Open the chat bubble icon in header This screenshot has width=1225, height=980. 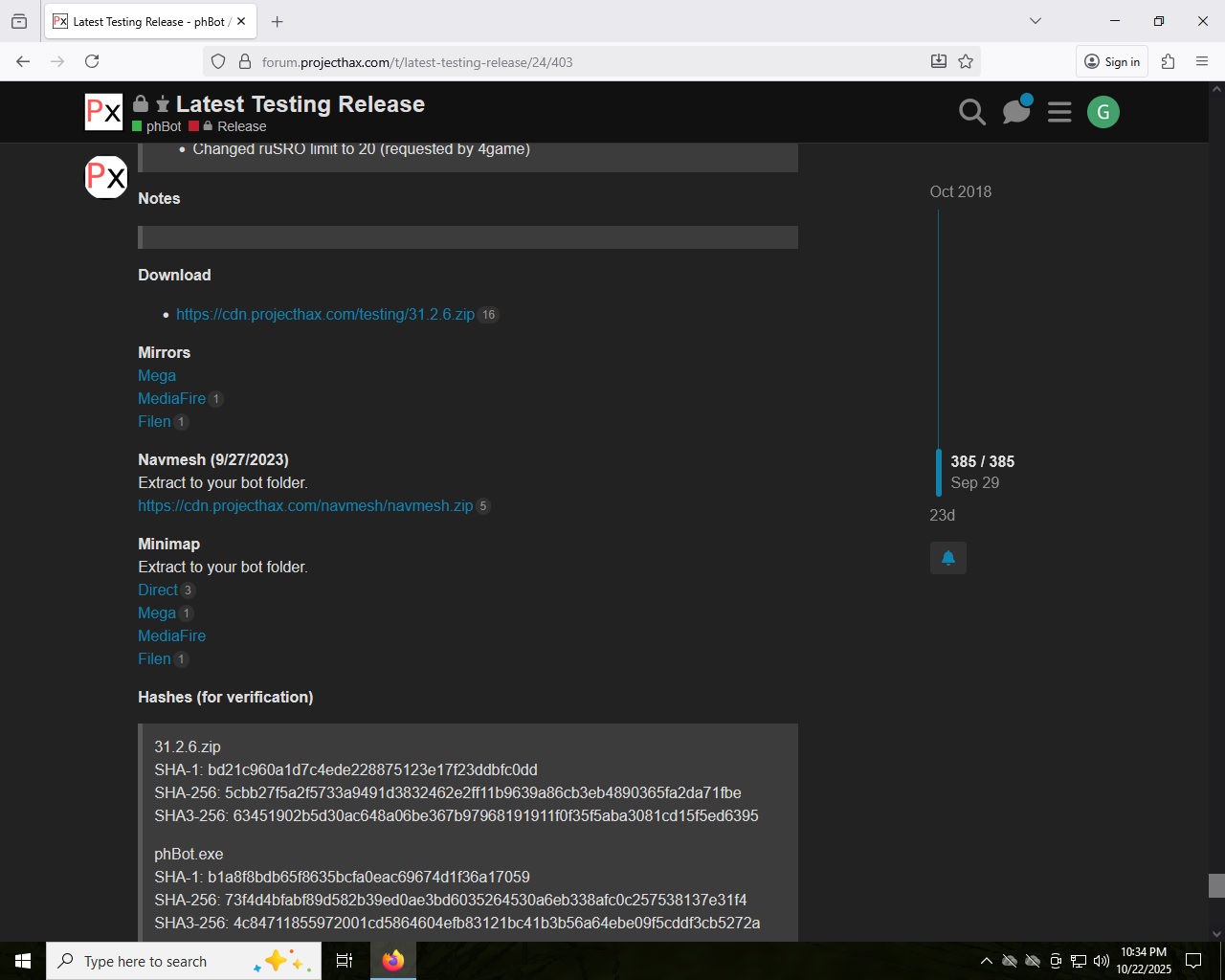[1015, 113]
